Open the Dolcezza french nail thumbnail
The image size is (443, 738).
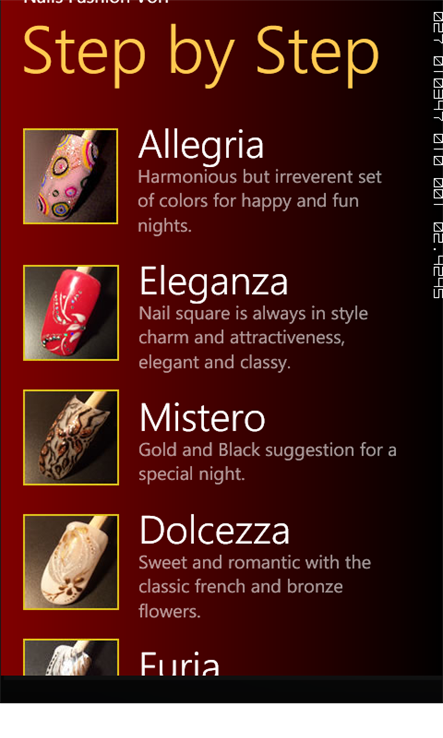coord(71,562)
